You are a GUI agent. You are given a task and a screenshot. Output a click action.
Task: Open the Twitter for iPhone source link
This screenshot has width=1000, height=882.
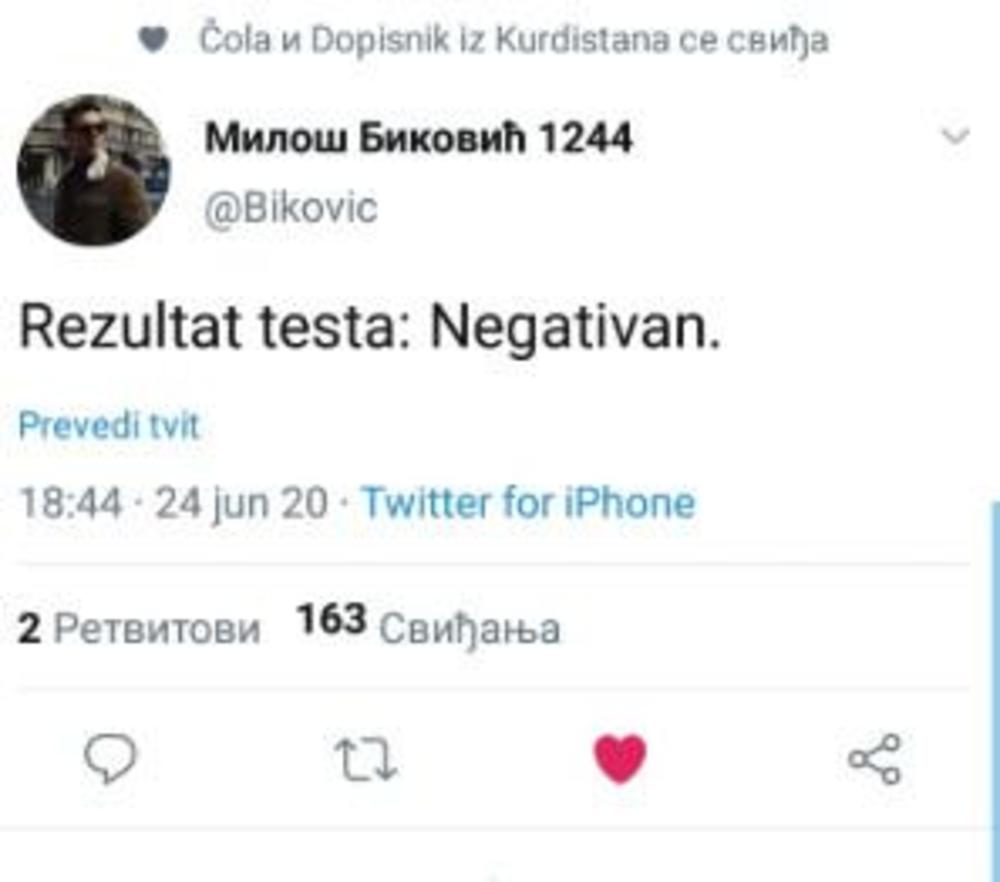pos(527,502)
